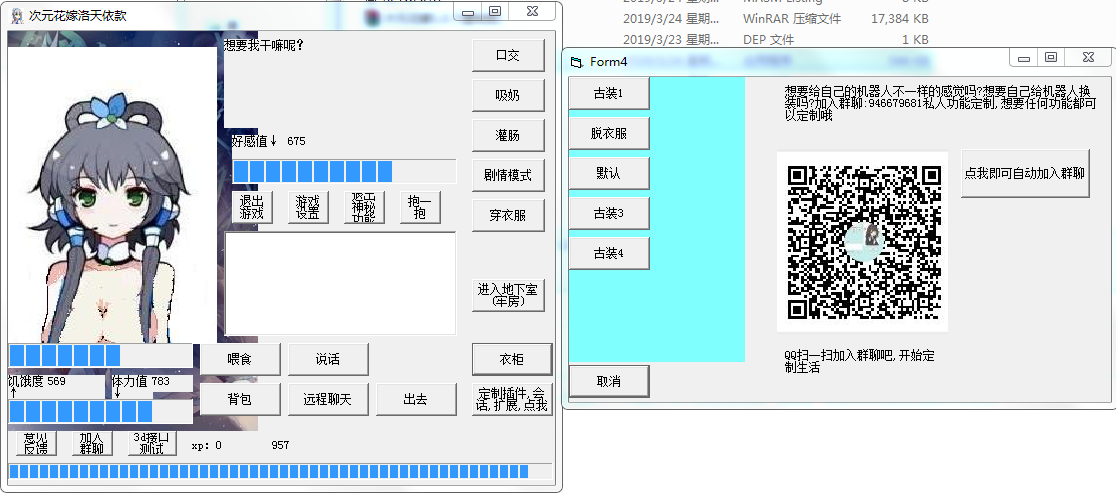The width and height of the screenshot is (1116, 495).
Task: Choose the 古装4 outfit option
Action: click(609, 253)
